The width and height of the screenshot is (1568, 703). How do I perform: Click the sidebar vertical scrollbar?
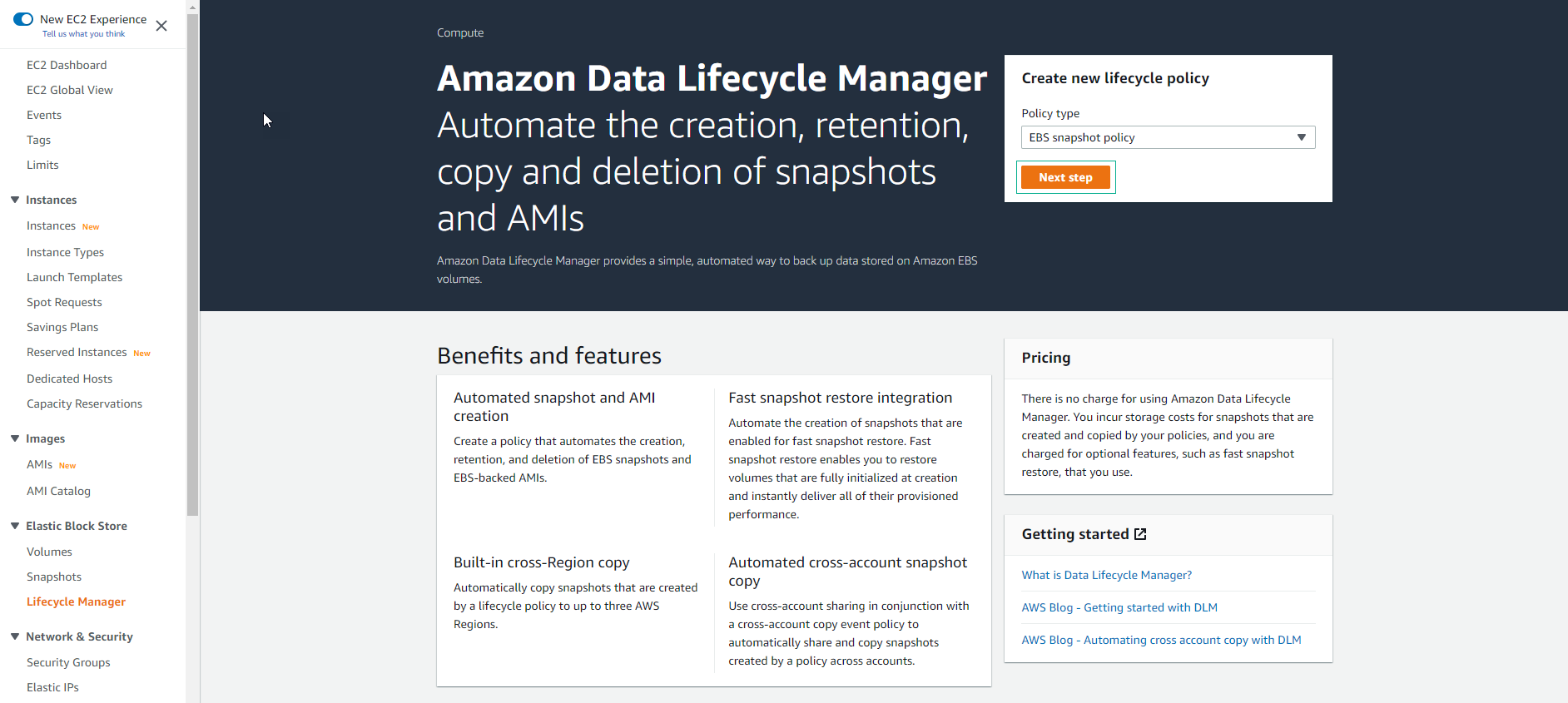192,266
